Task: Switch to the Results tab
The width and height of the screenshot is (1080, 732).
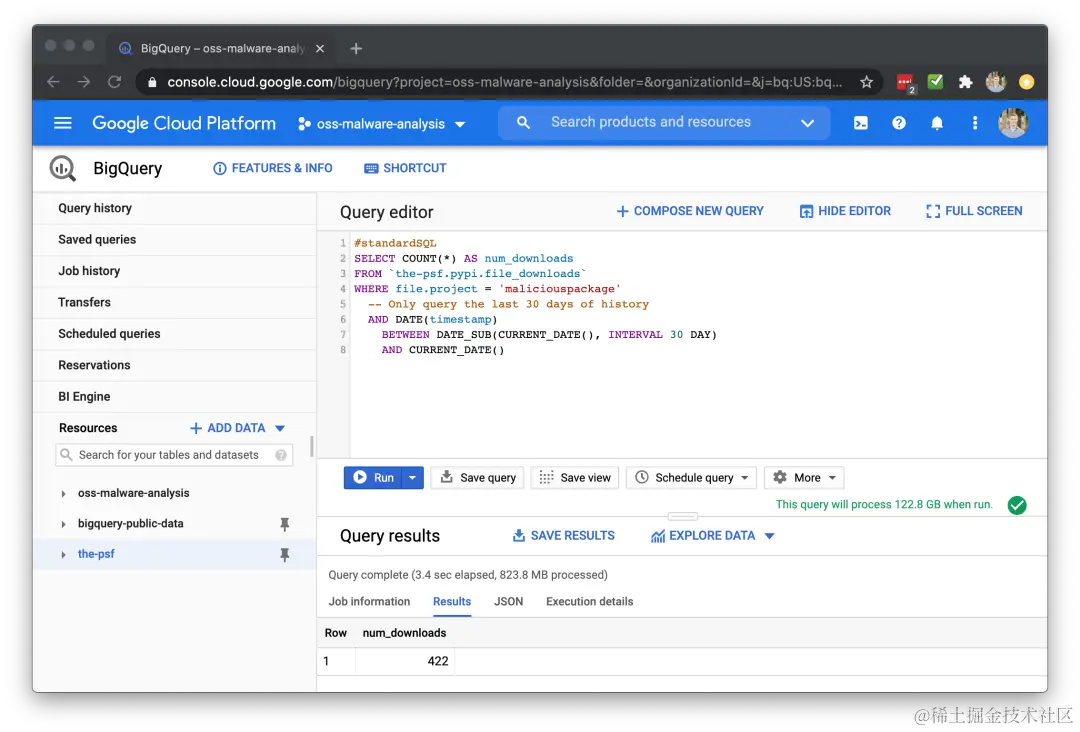Action: 452,602
